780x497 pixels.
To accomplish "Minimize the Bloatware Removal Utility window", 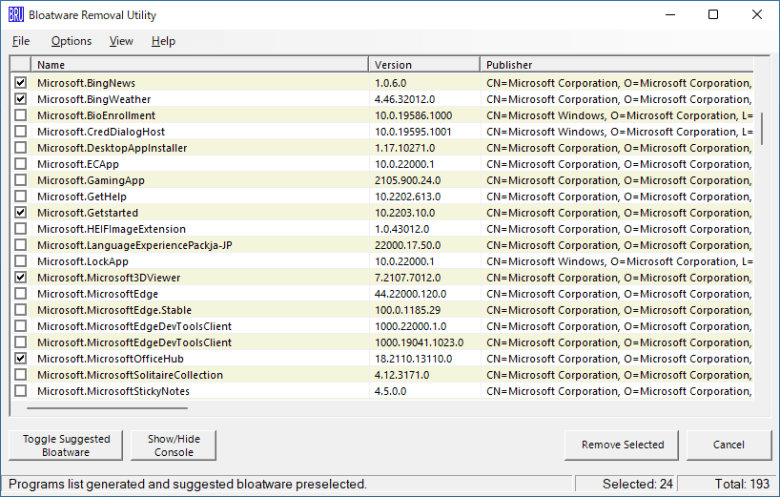I will click(670, 15).
